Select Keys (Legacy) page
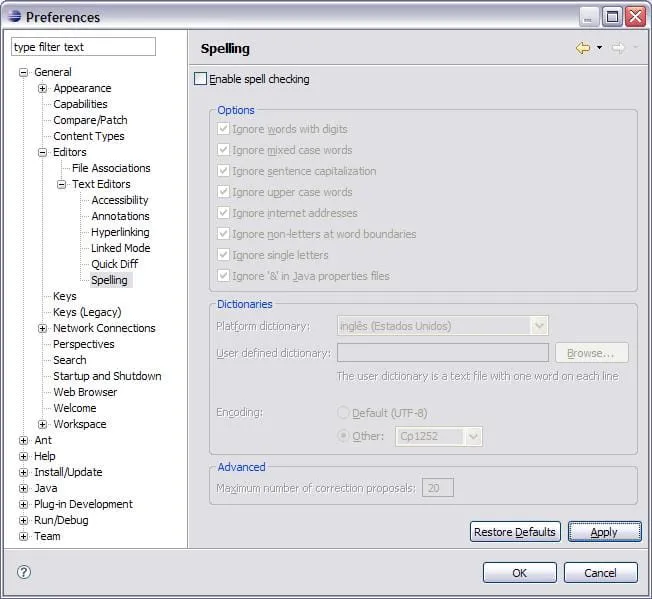 click(x=87, y=312)
